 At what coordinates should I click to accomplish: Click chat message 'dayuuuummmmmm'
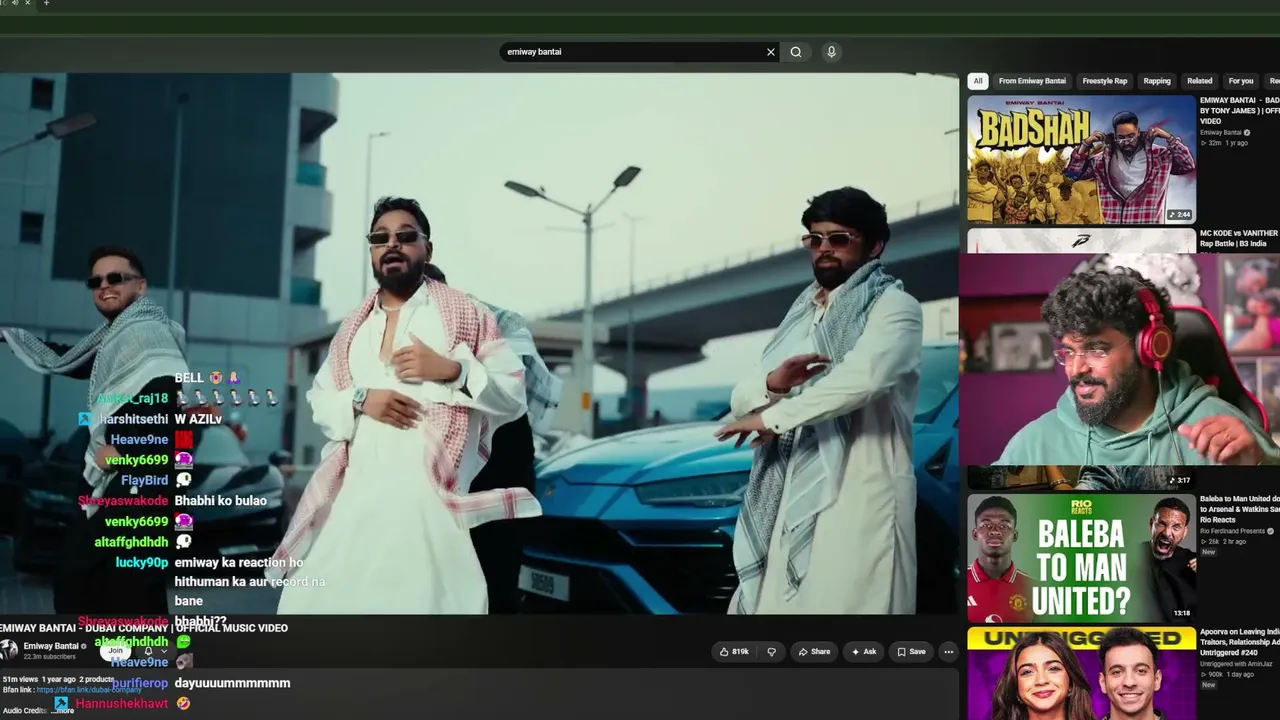pyautogui.click(x=232, y=683)
